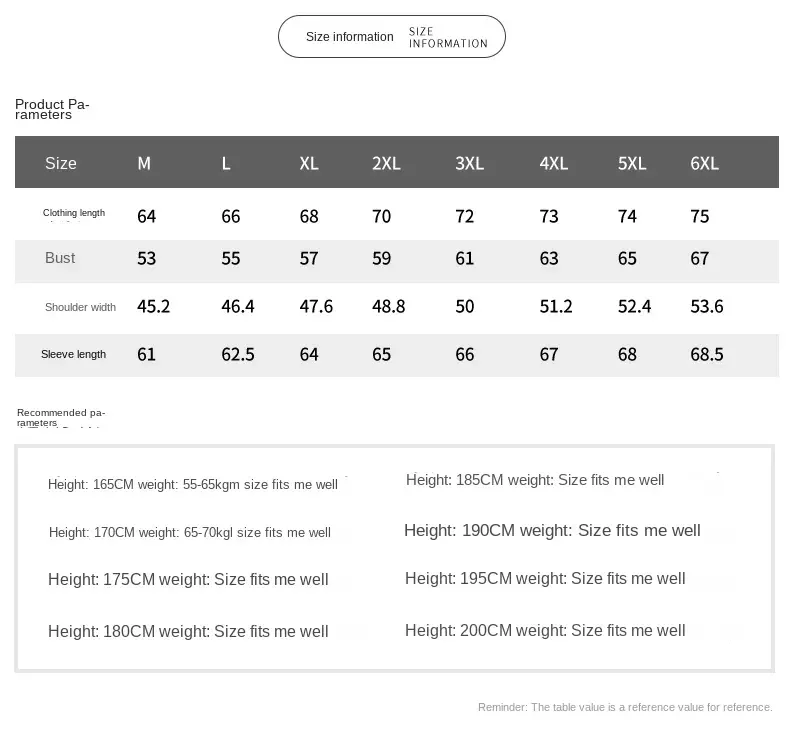
Task: Click the Sleeve length row label
Action: 73,354
